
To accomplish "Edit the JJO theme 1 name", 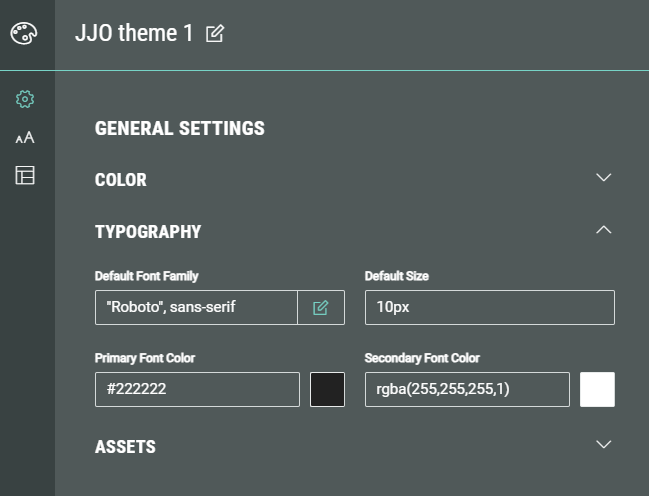I will (x=215, y=34).
